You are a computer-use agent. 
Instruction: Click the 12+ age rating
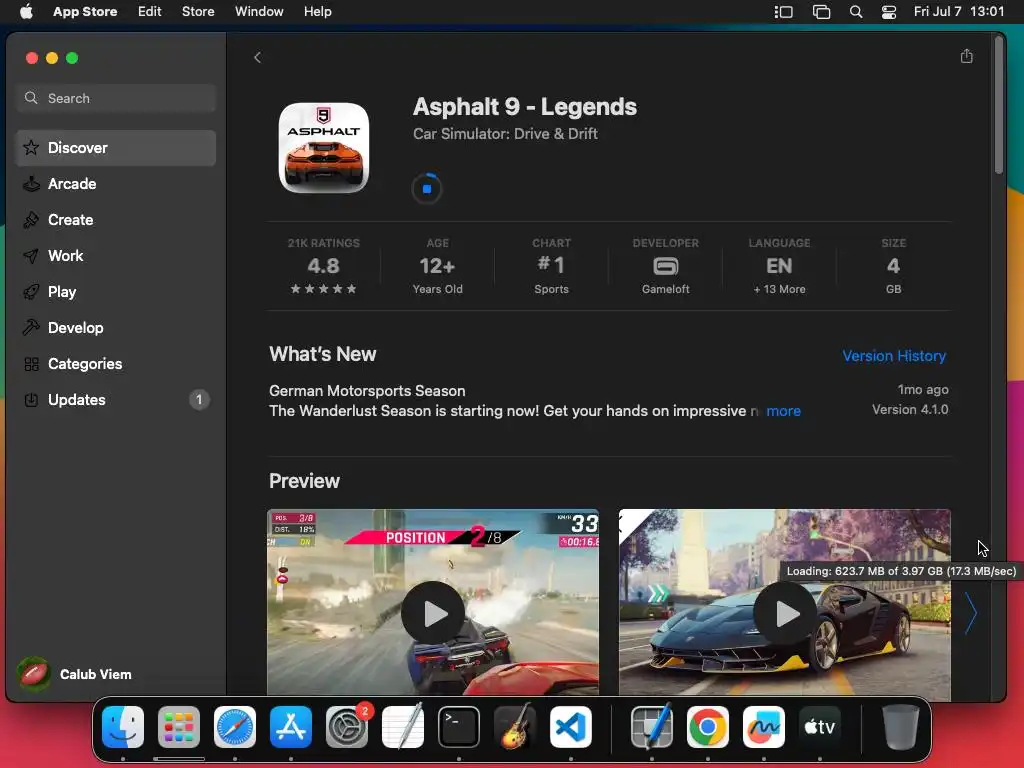pyautogui.click(x=438, y=266)
